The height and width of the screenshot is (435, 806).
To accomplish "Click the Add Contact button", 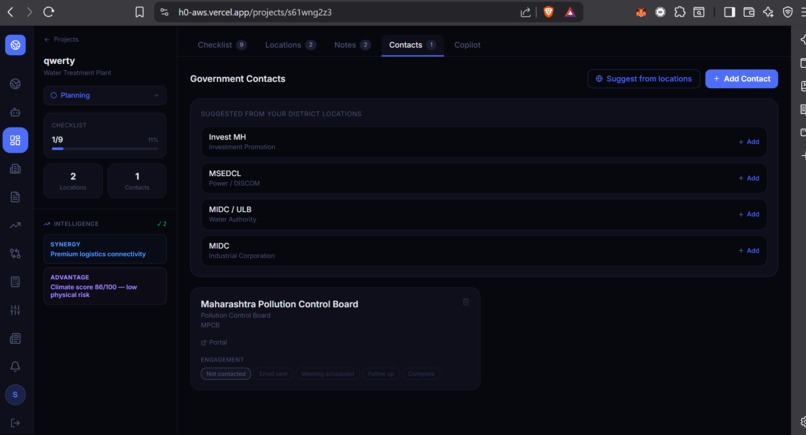I will point(741,79).
